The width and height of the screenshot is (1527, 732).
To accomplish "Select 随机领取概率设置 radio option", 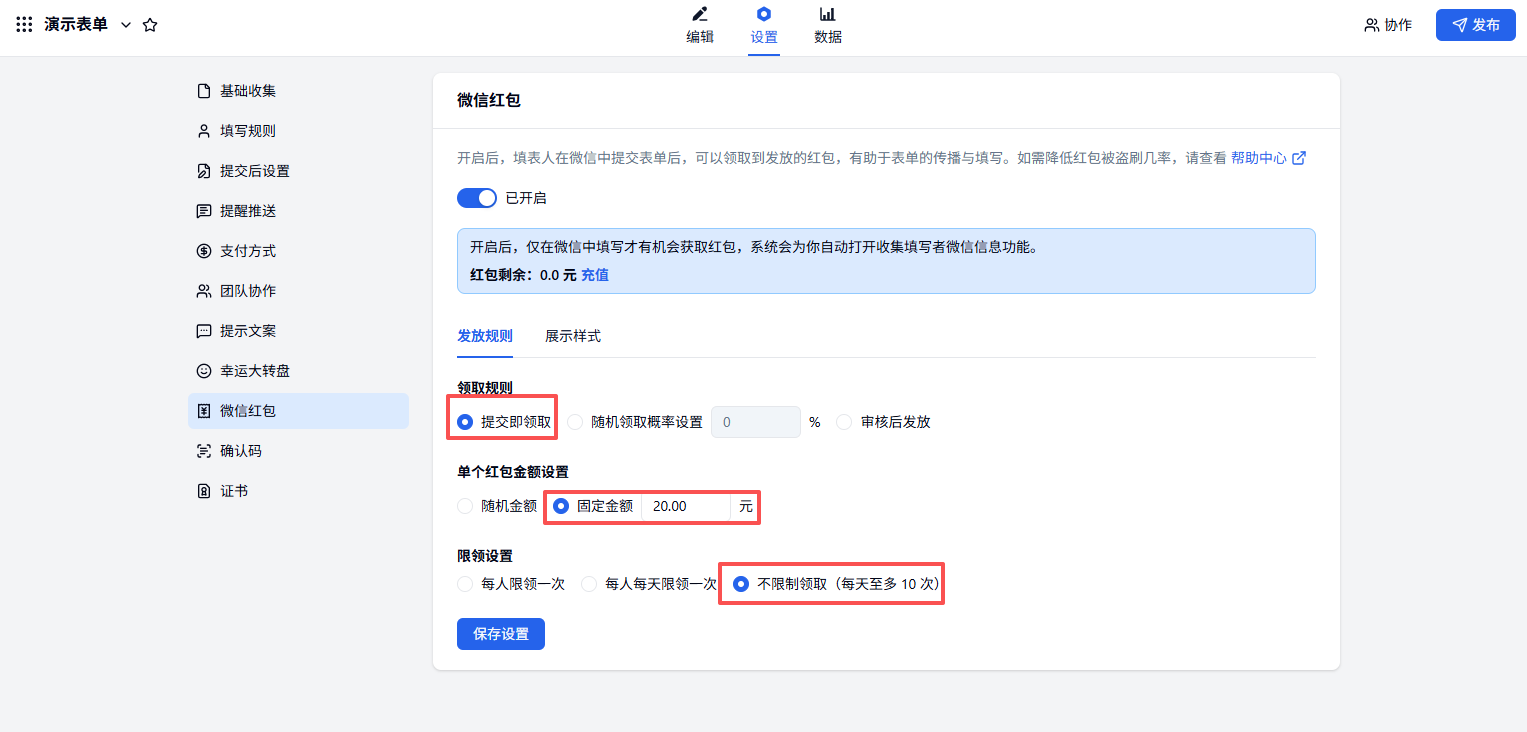I will pyautogui.click(x=575, y=422).
